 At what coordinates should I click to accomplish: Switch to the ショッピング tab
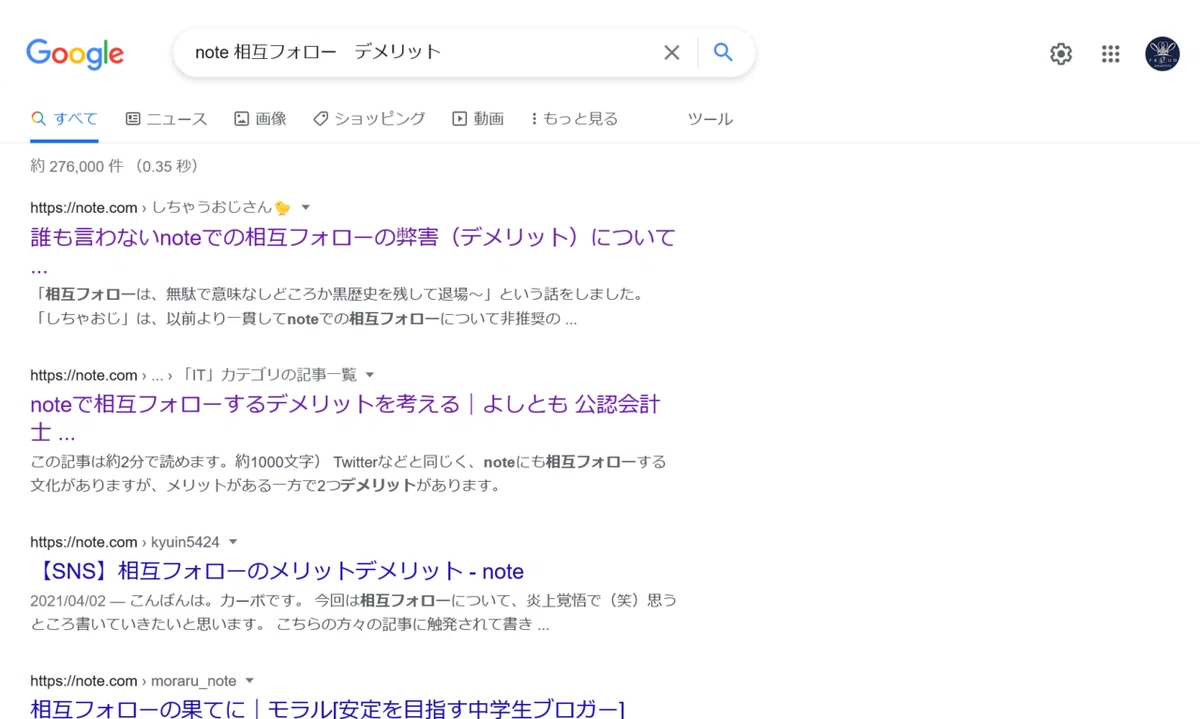[x=369, y=119]
